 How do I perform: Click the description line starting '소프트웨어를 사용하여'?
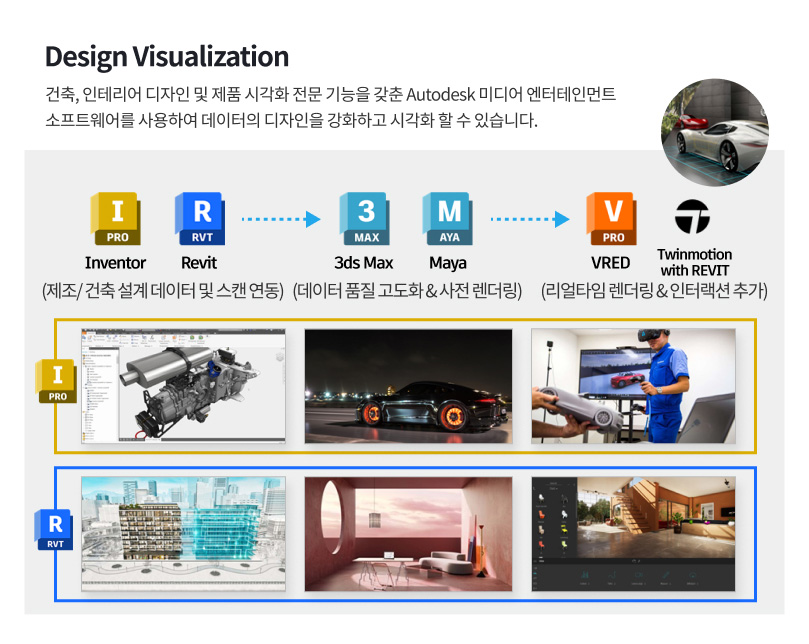click(x=291, y=120)
